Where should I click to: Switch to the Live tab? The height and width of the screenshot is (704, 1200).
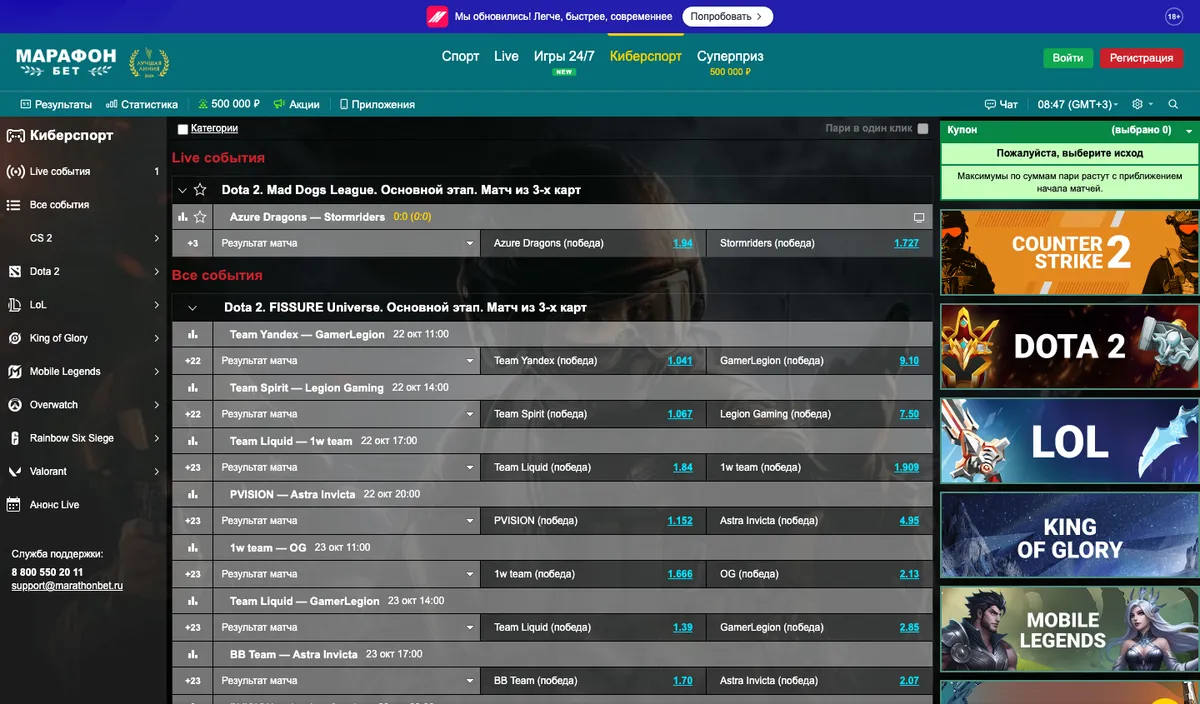pyautogui.click(x=506, y=56)
